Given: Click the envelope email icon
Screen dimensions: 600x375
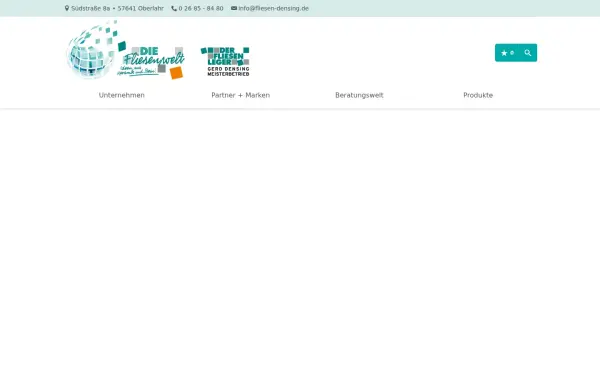Looking at the screenshot, I should click(x=234, y=8).
